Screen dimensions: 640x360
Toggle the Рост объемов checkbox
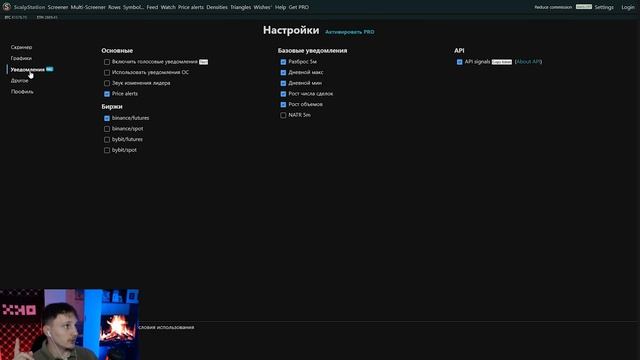[x=283, y=104]
